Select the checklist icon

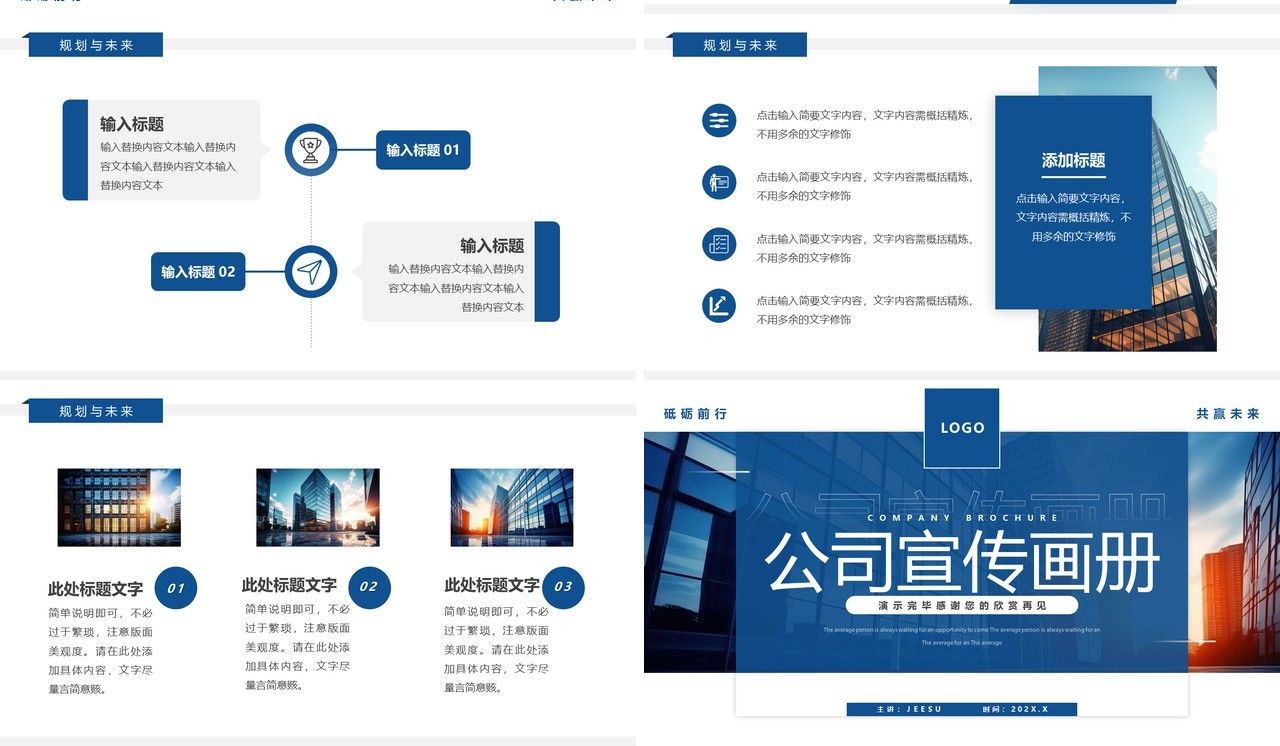tap(718, 244)
